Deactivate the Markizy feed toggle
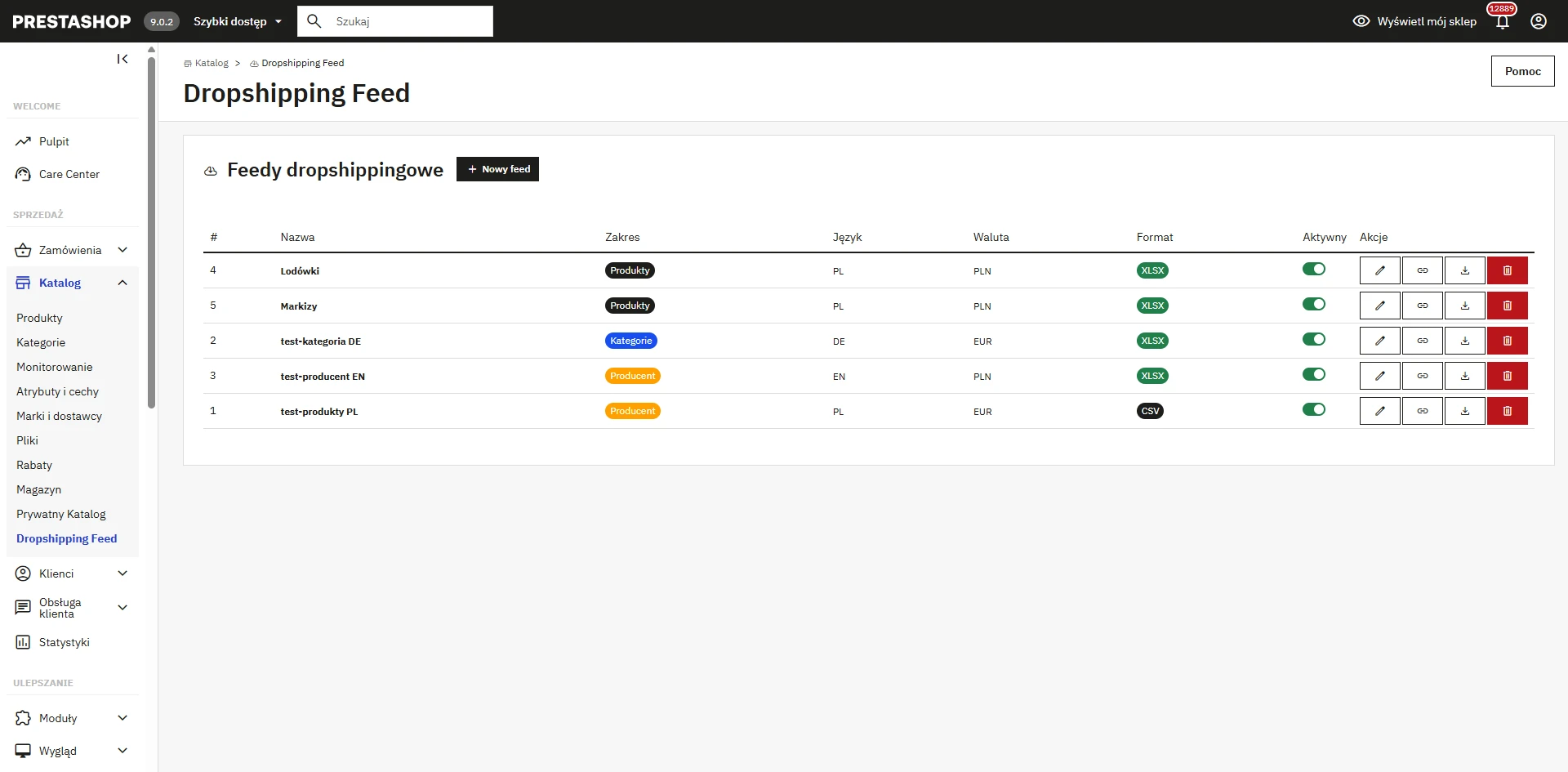1568x772 pixels. coord(1314,304)
